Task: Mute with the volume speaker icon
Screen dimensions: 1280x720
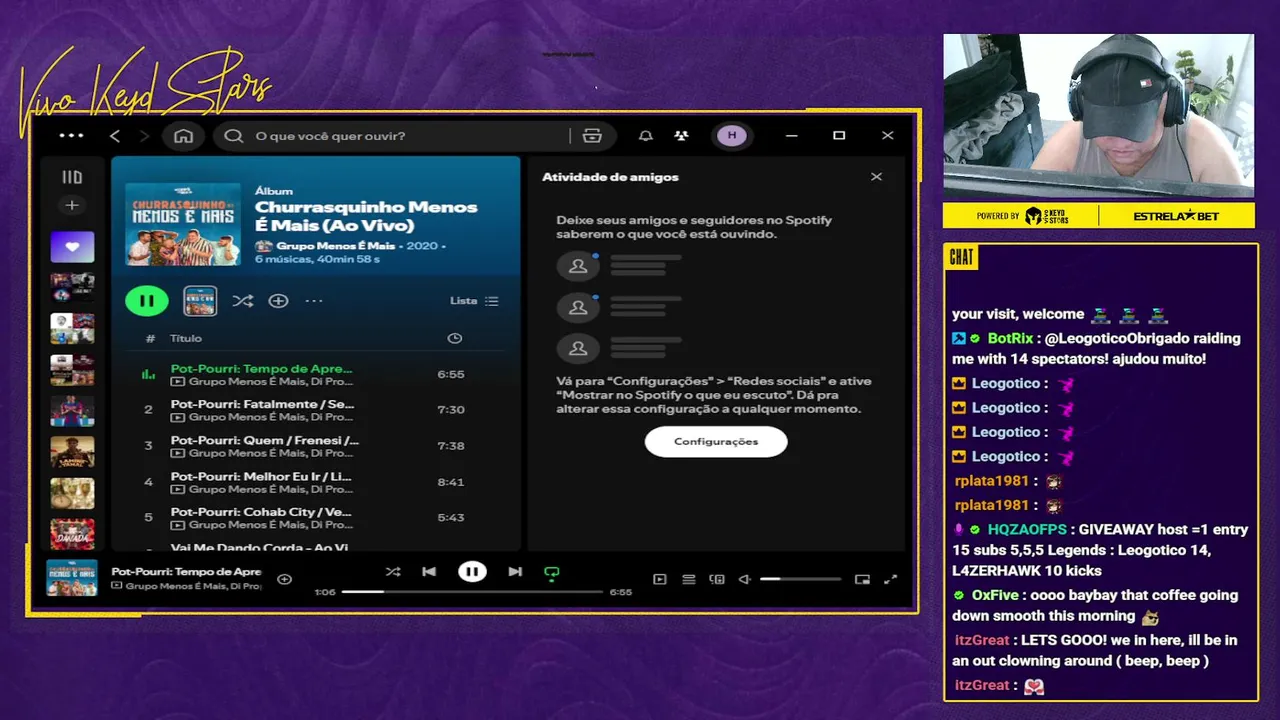Action: [x=745, y=579]
